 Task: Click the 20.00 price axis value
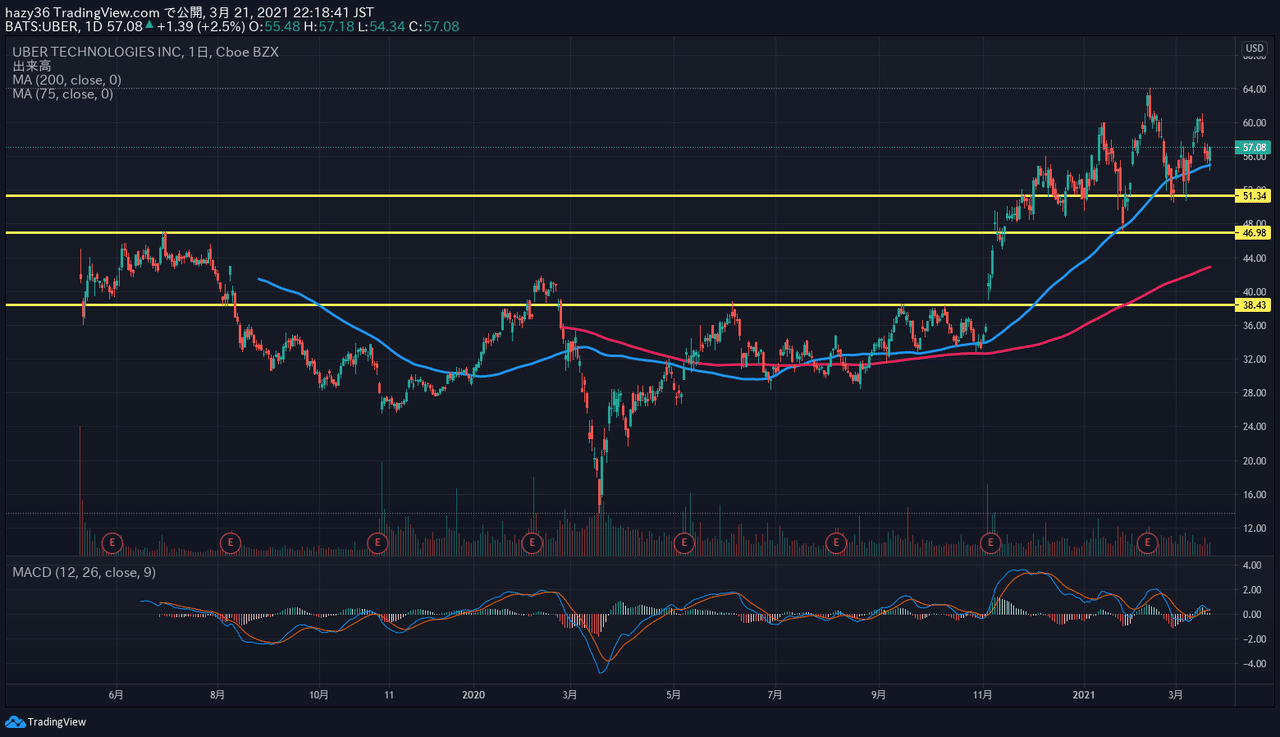point(1254,461)
